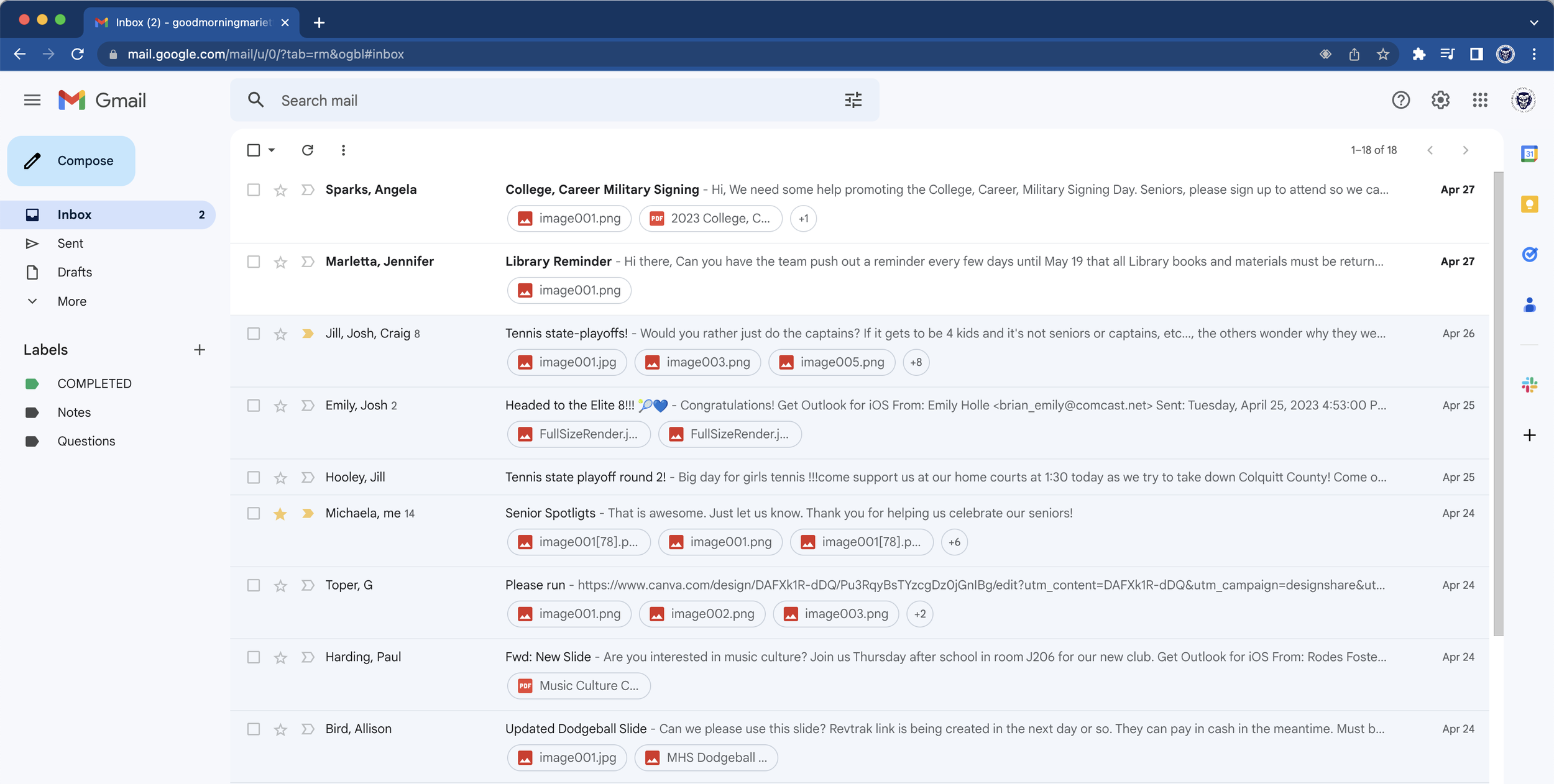
Task: Open the More options three-dot menu in toolbar
Action: pyautogui.click(x=343, y=150)
